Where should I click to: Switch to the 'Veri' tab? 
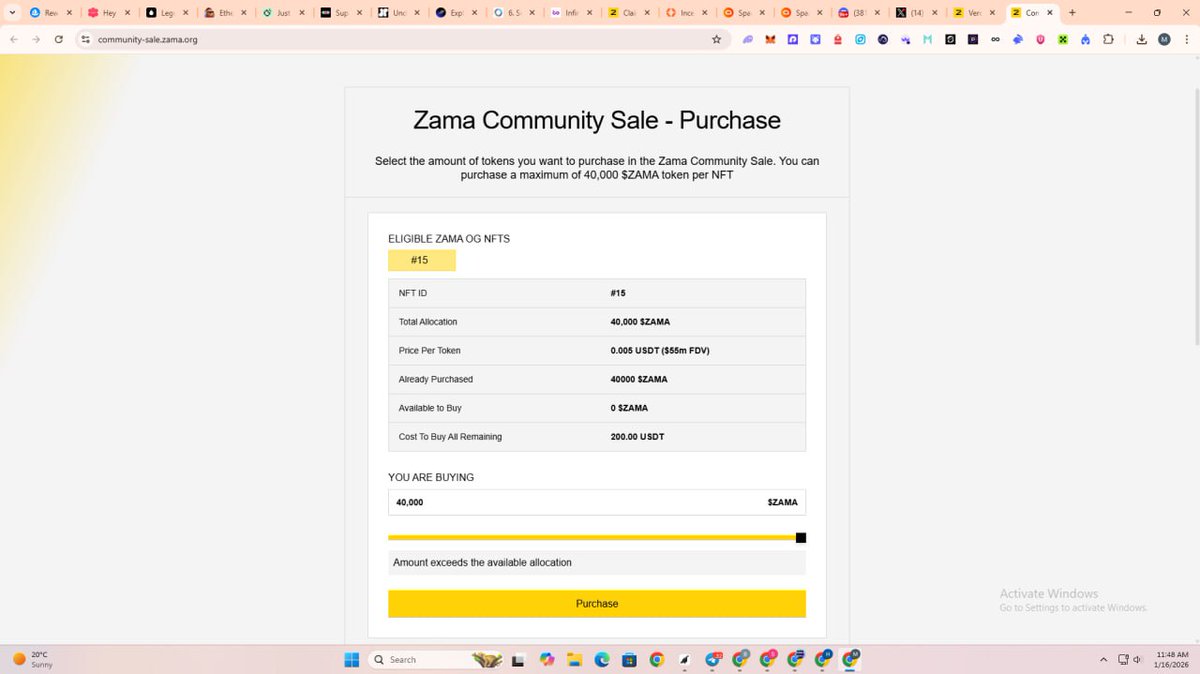[x=973, y=13]
